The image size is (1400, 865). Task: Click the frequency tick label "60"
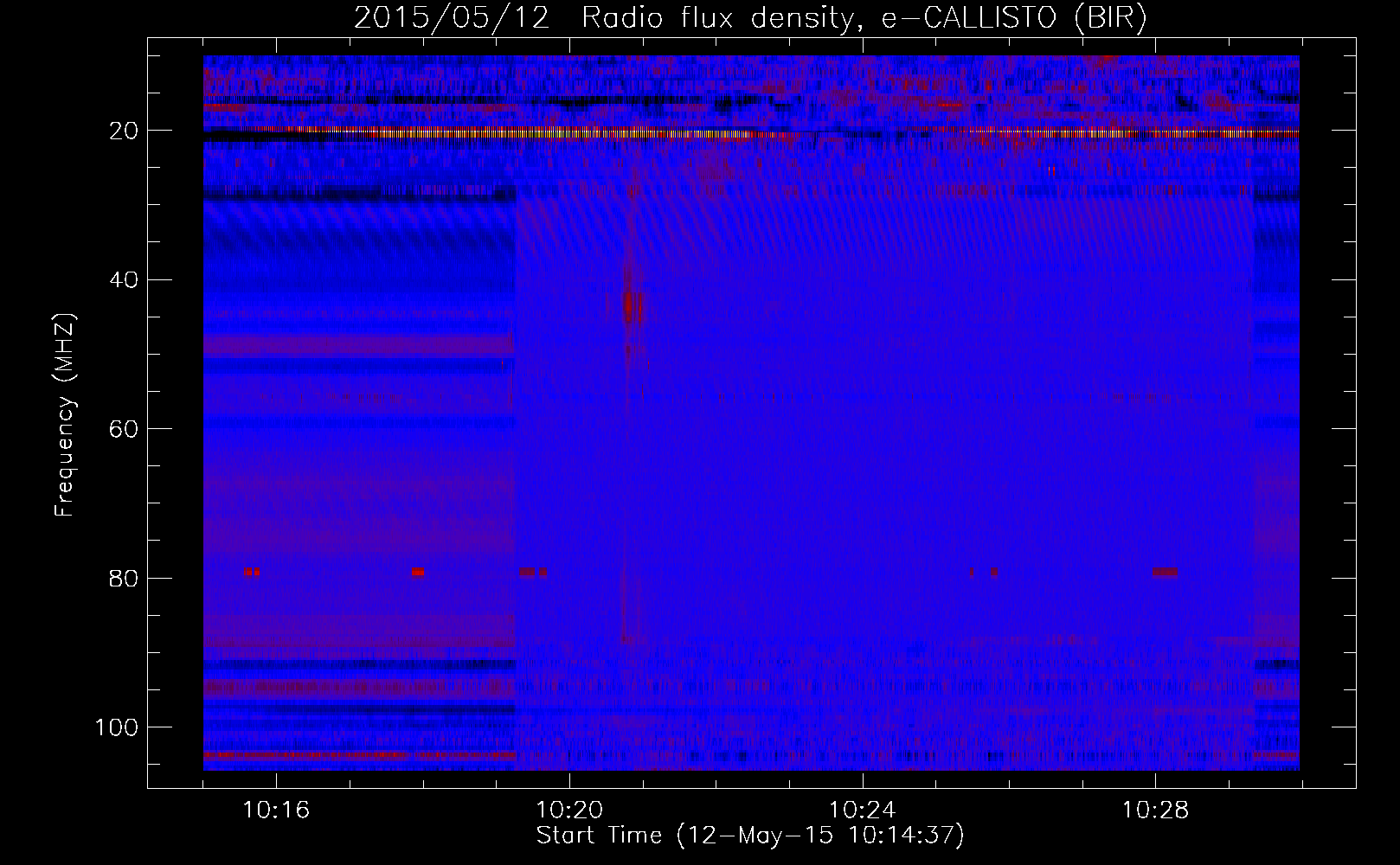[125, 429]
